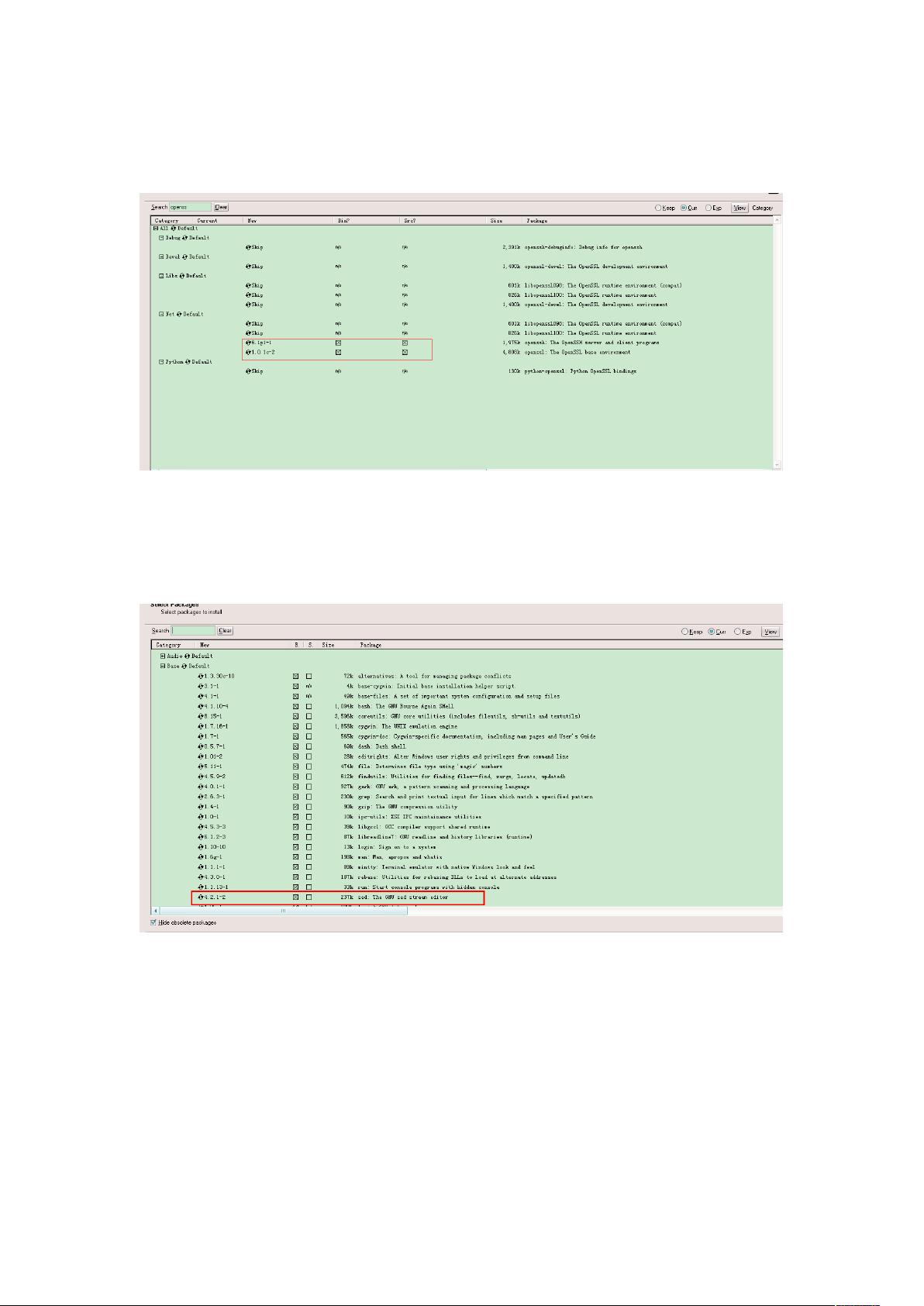The image size is (924, 1306).
Task: Expand the Audio category node
Action: click(163, 656)
